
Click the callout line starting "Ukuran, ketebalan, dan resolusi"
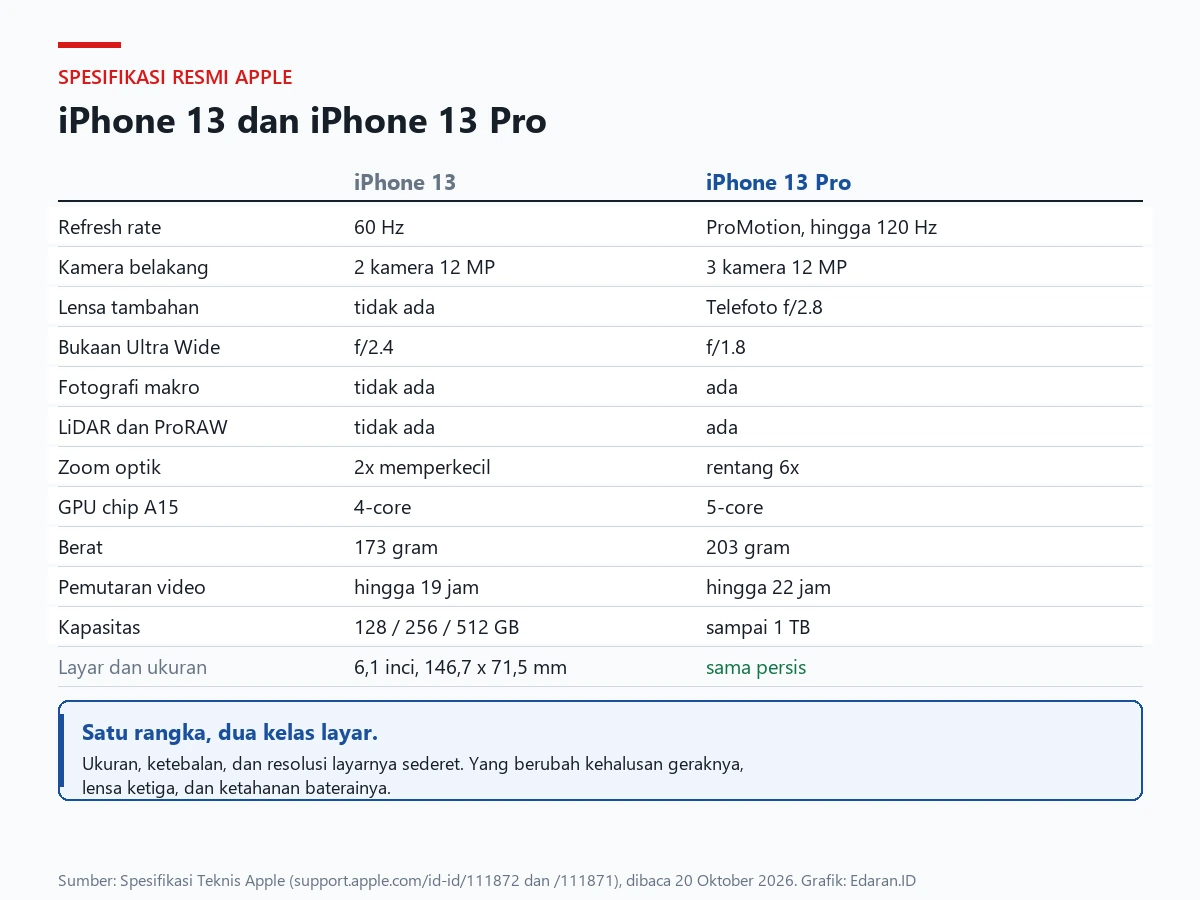pyautogui.click(x=413, y=764)
